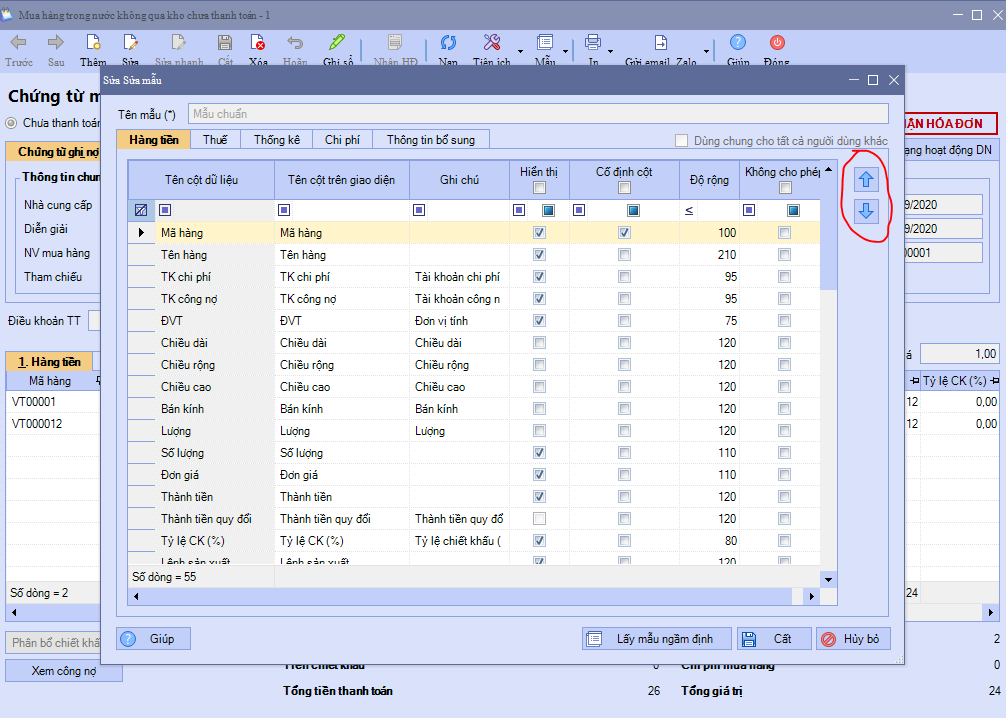Click grid vertical scrollbar up arrow
This screenshot has height=718, width=1006.
click(828, 169)
